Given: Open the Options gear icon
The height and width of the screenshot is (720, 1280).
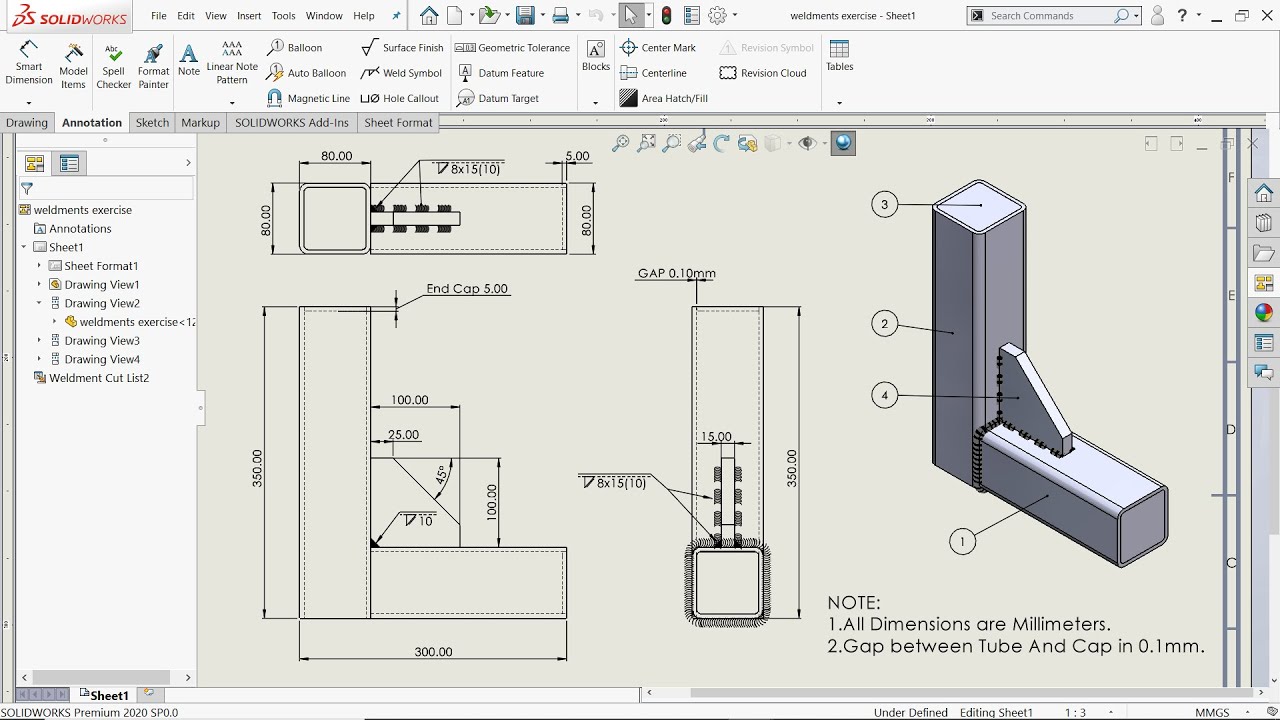Looking at the screenshot, I should pos(717,16).
